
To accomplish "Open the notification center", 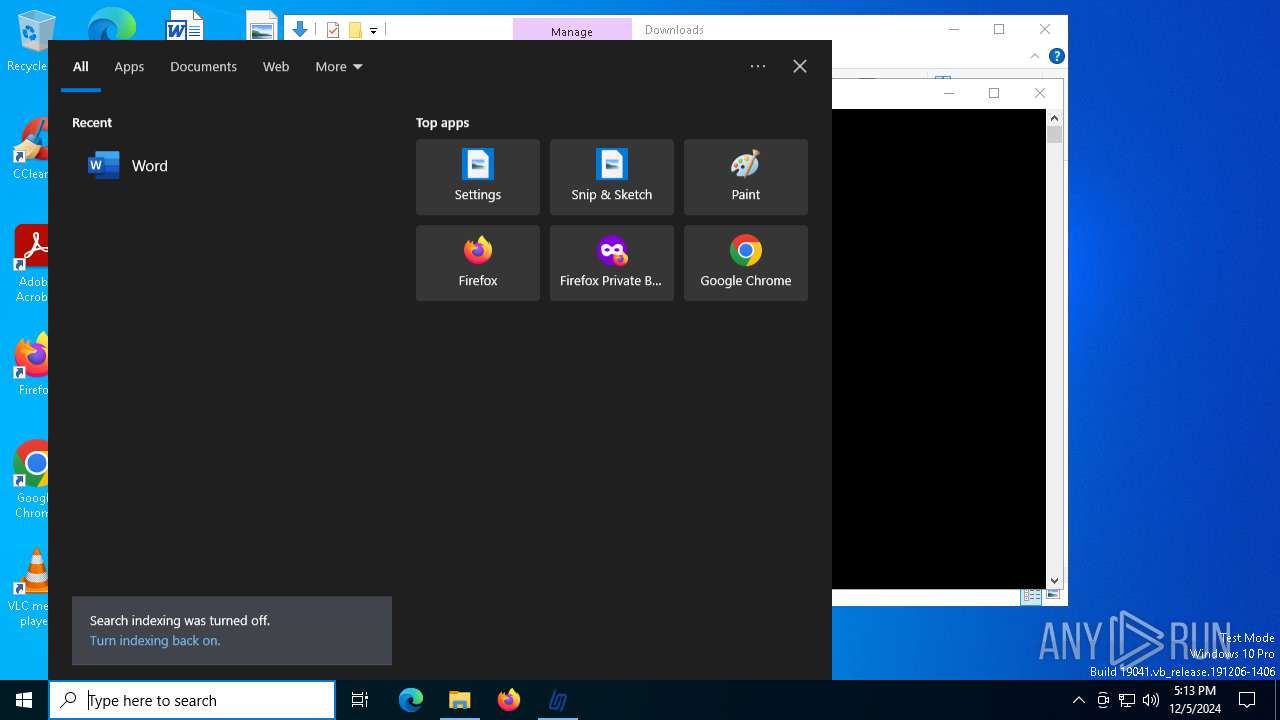I will click(x=1247, y=700).
